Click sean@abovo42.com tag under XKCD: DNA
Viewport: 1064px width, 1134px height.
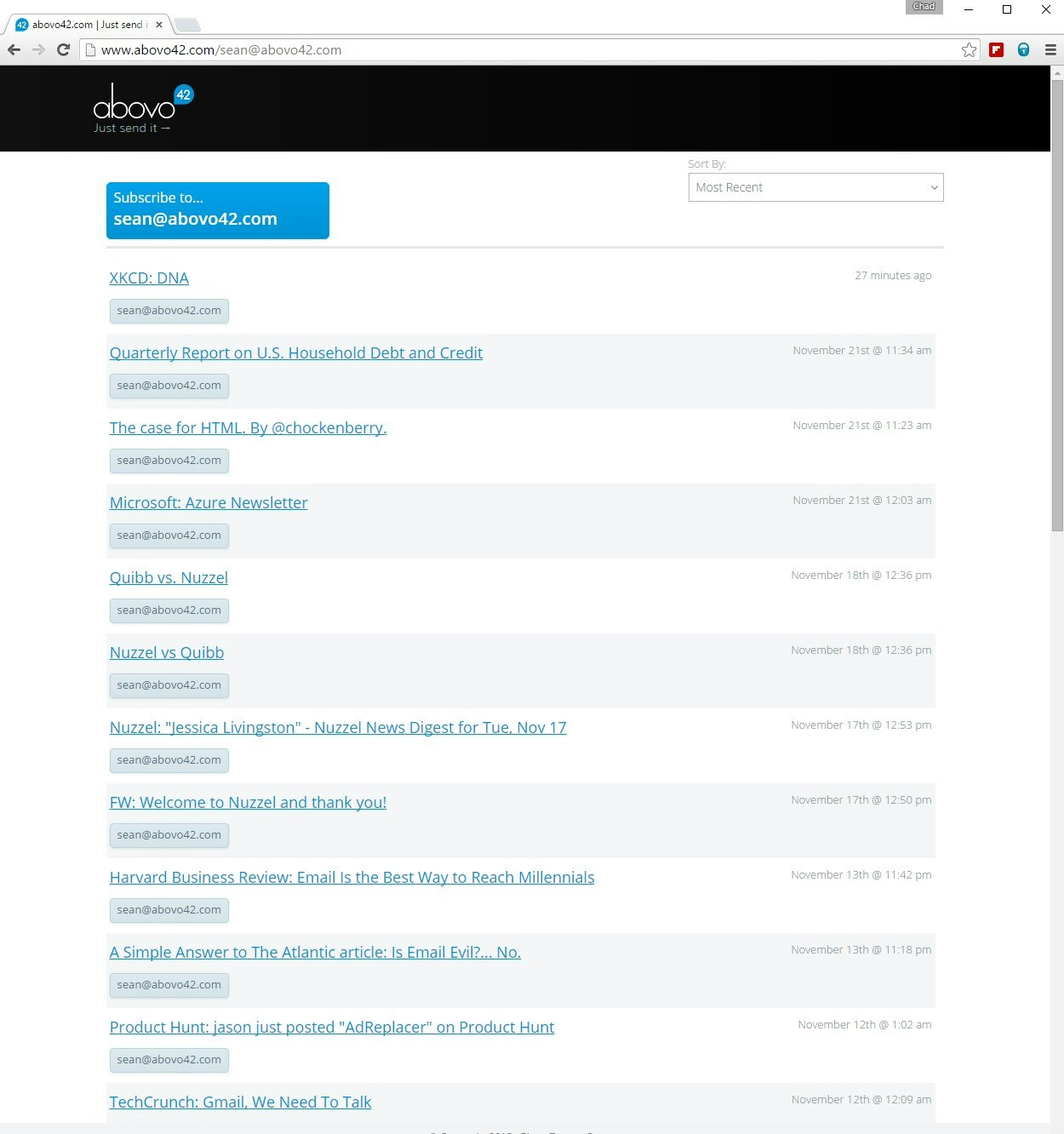(169, 311)
